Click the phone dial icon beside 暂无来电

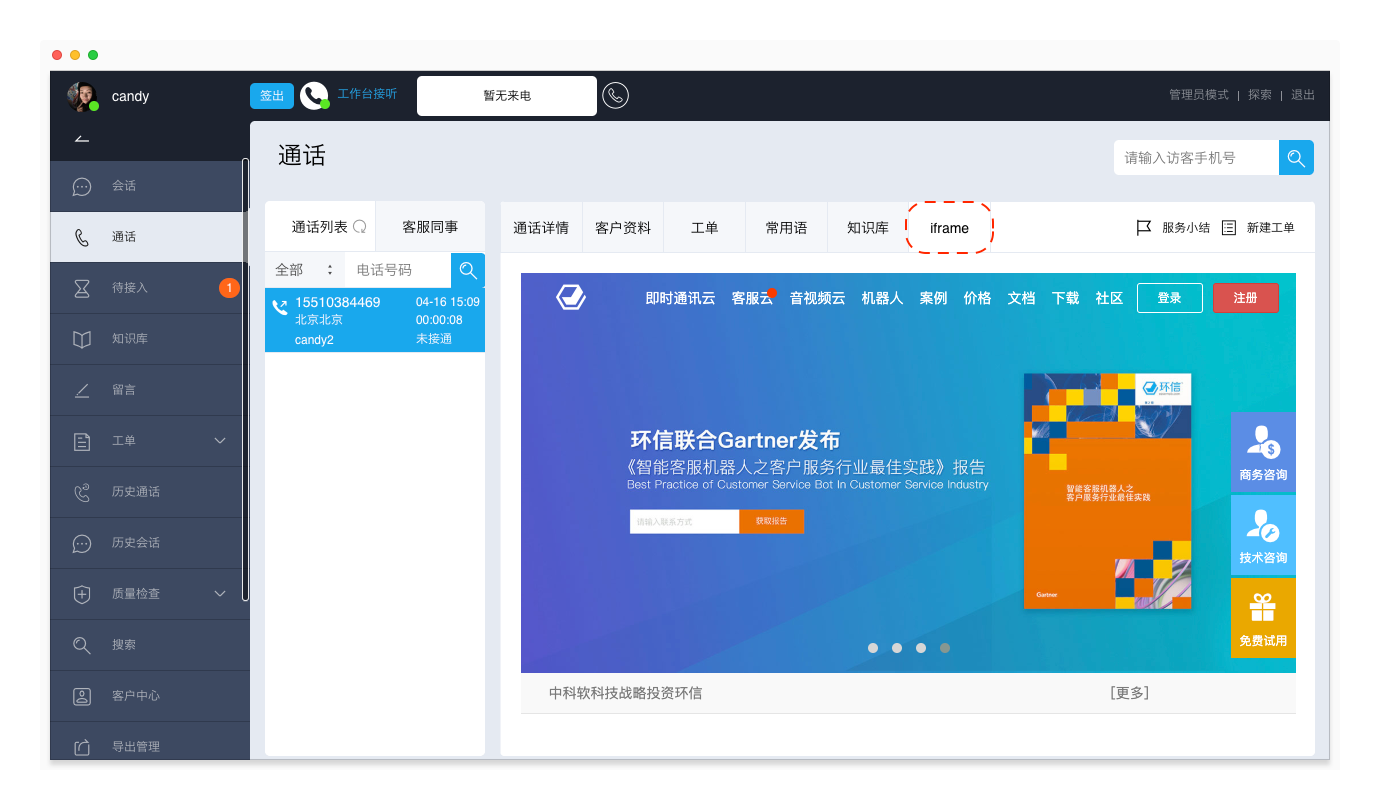(x=615, y=96)
